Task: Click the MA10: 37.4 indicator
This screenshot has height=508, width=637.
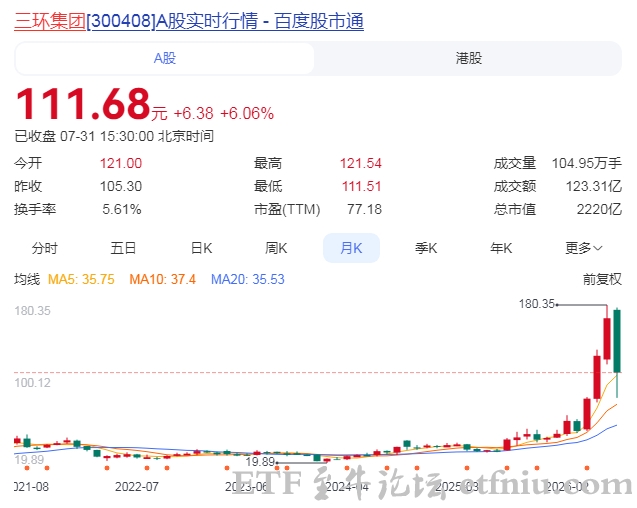Action: click(162, 279)
